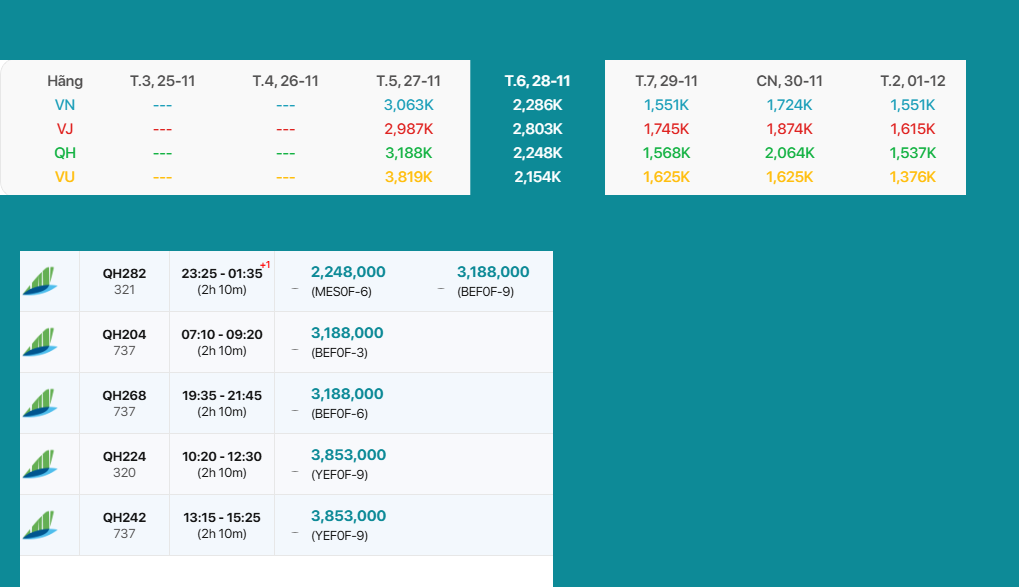The width and height of the screenshot is (1019, 587).
Task: Click the Bamboo Airways logo for QH204
Action: point(39,342)
